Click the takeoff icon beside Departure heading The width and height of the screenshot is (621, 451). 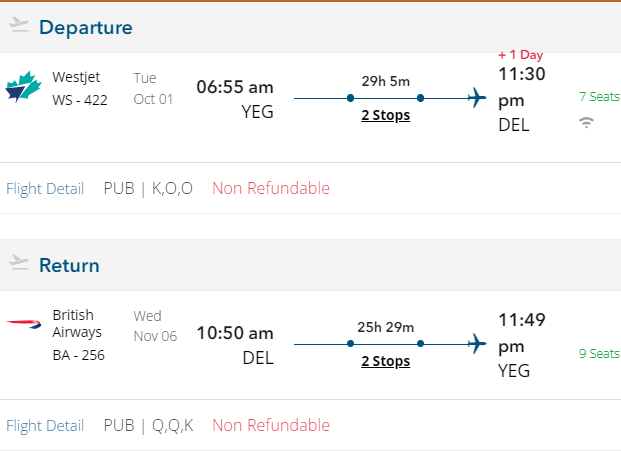[x=19, y=27]
